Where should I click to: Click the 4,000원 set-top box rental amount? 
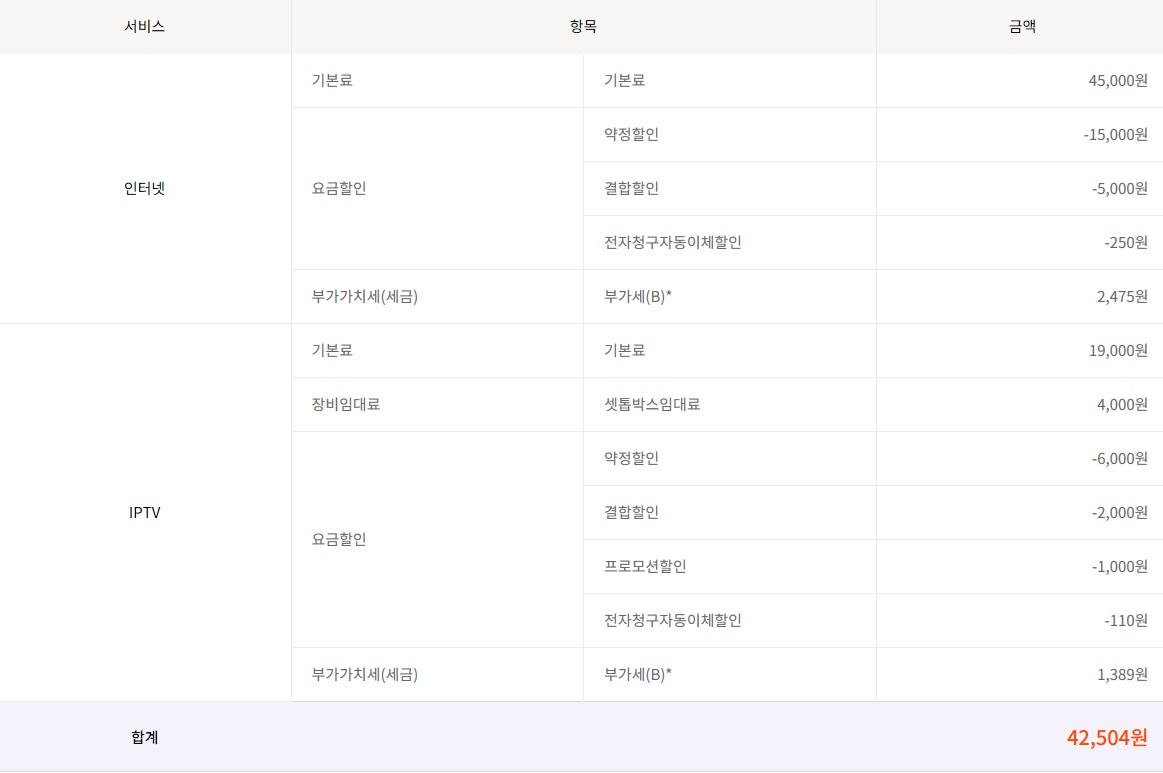pyautogui.click(x=1122, y=404)
